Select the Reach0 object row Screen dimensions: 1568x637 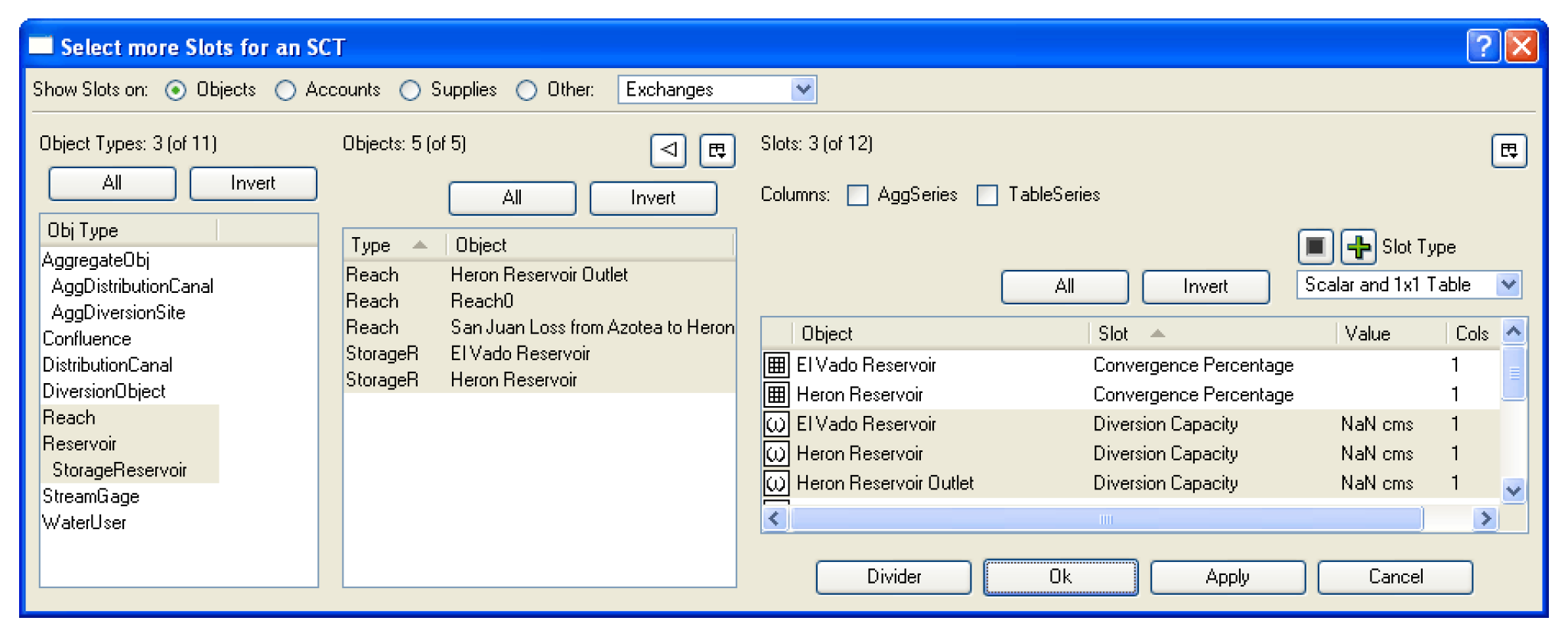click(539, 301)
